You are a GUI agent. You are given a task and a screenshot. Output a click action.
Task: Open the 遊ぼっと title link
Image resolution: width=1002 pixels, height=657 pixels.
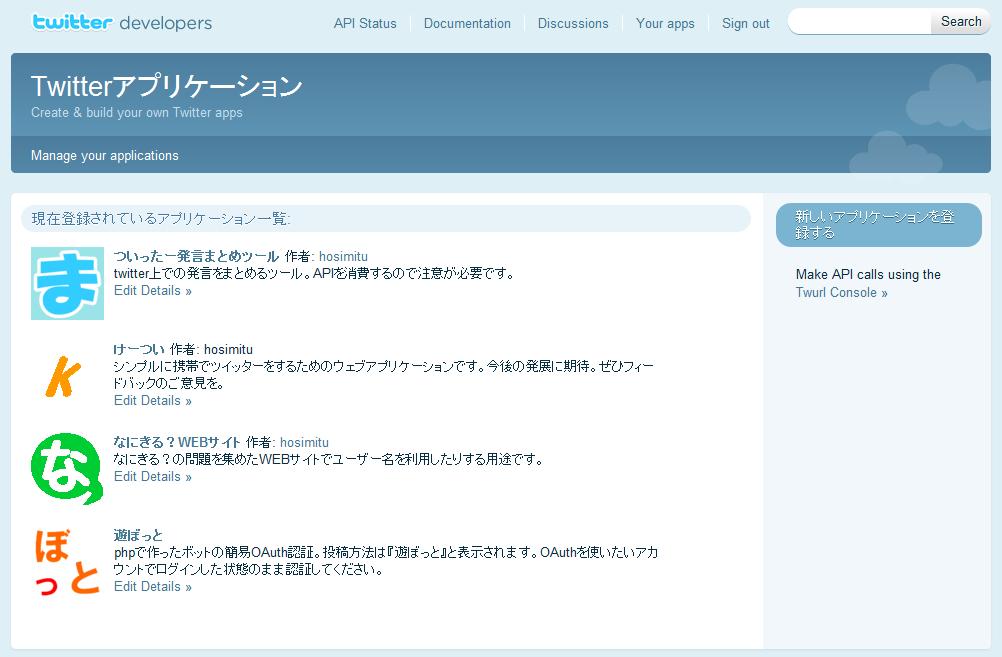pyautogui.click(x=138, y=535)
